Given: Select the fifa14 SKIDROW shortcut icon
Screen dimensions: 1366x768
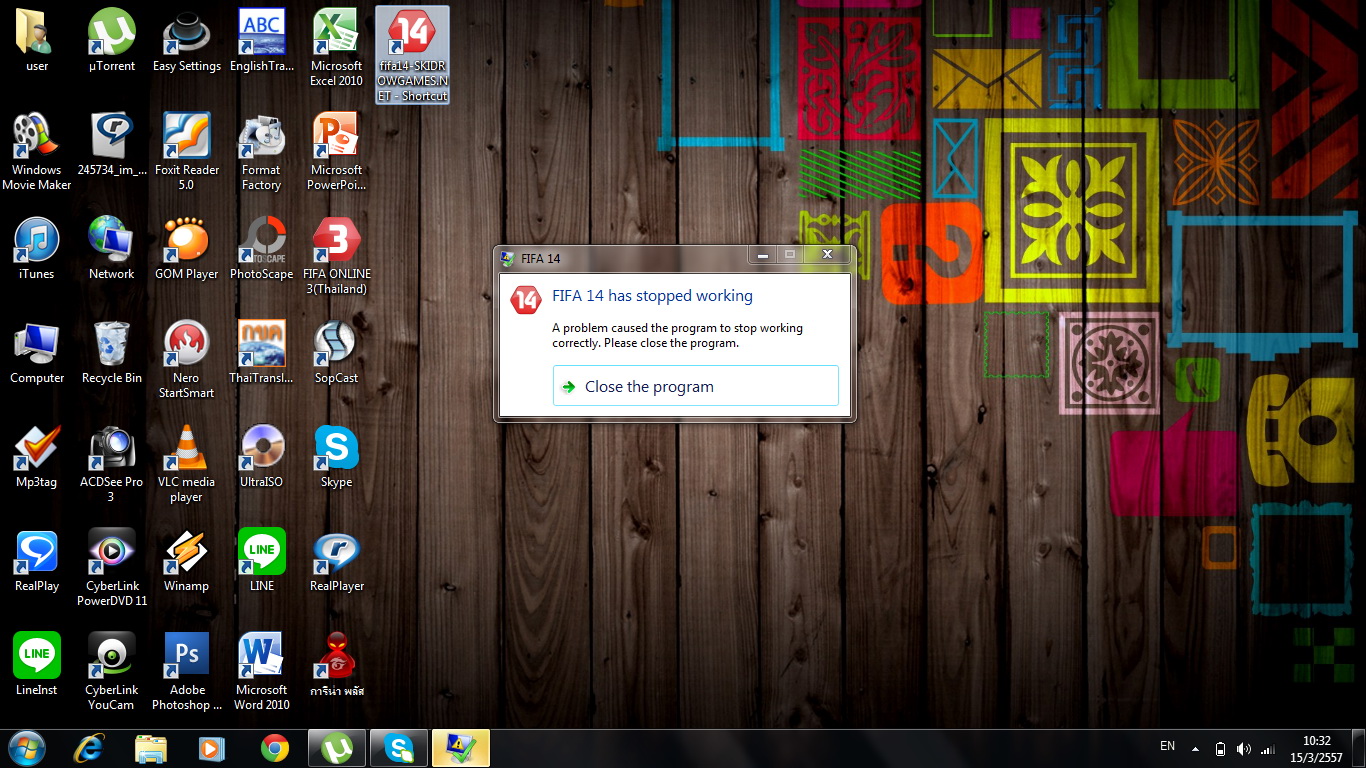Looking at the screenshot, I should [412, 35].
